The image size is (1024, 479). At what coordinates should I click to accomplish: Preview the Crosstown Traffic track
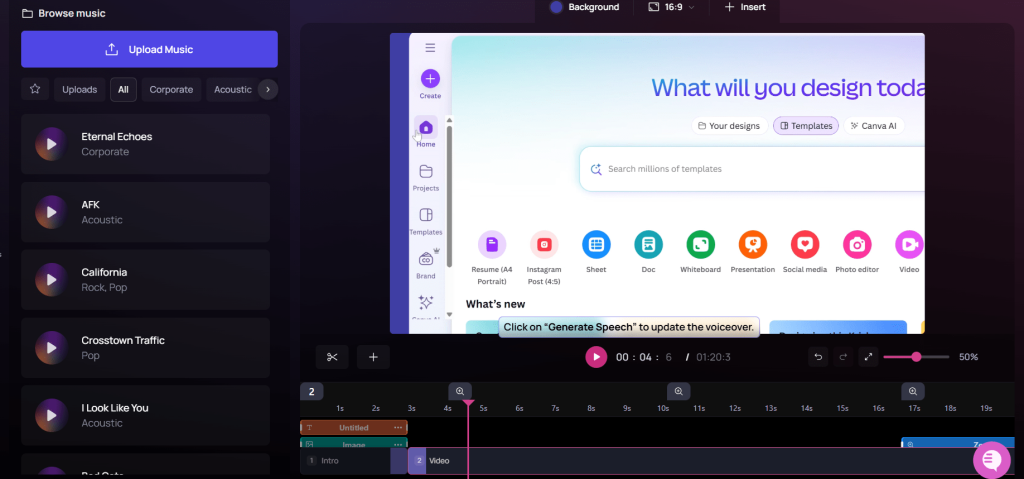[x=51, y=348]
